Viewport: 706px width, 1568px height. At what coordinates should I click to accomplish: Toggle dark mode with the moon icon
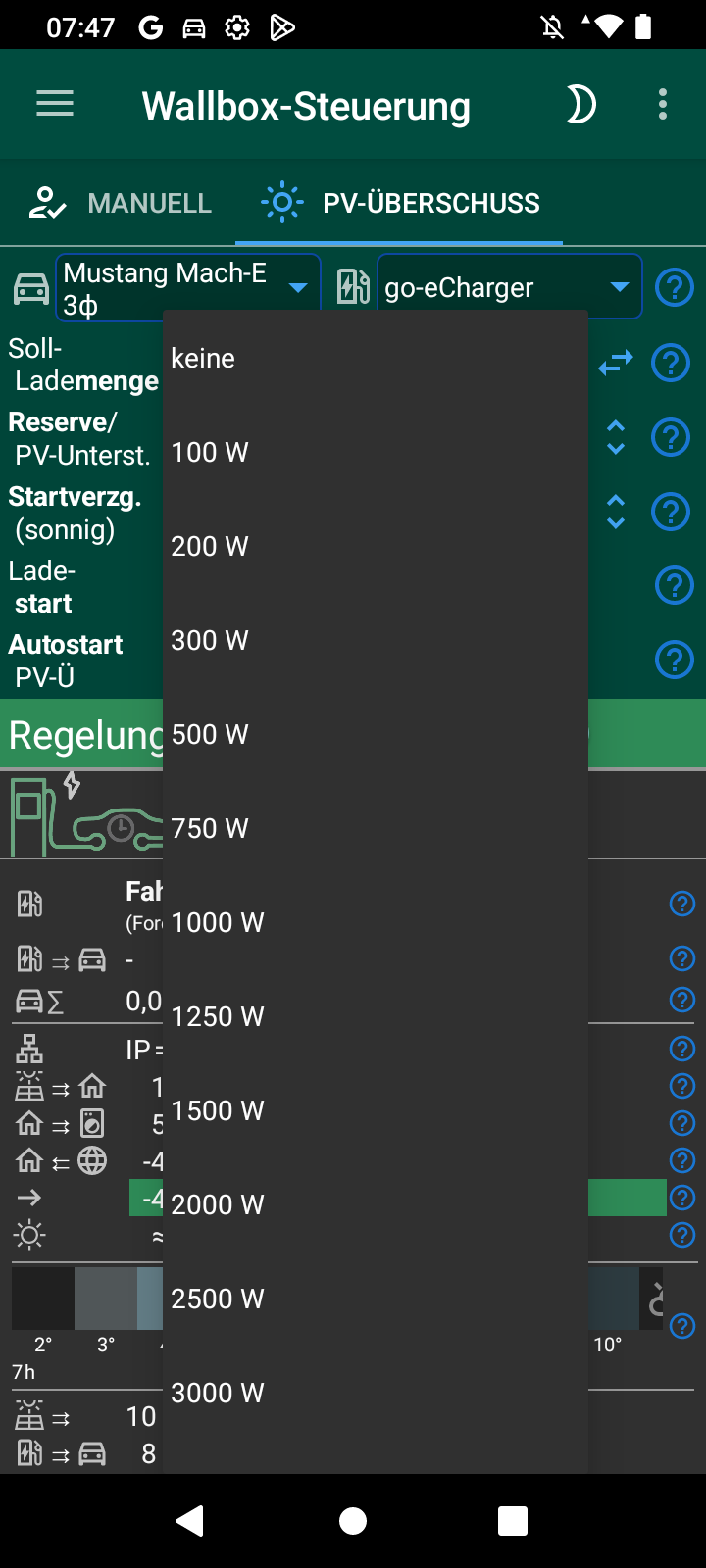(x=580, y=104)
